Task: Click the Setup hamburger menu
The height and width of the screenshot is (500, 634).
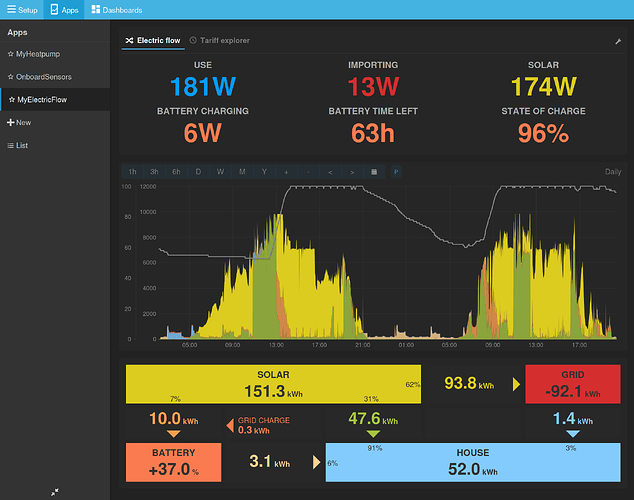Action: point(22,10)
